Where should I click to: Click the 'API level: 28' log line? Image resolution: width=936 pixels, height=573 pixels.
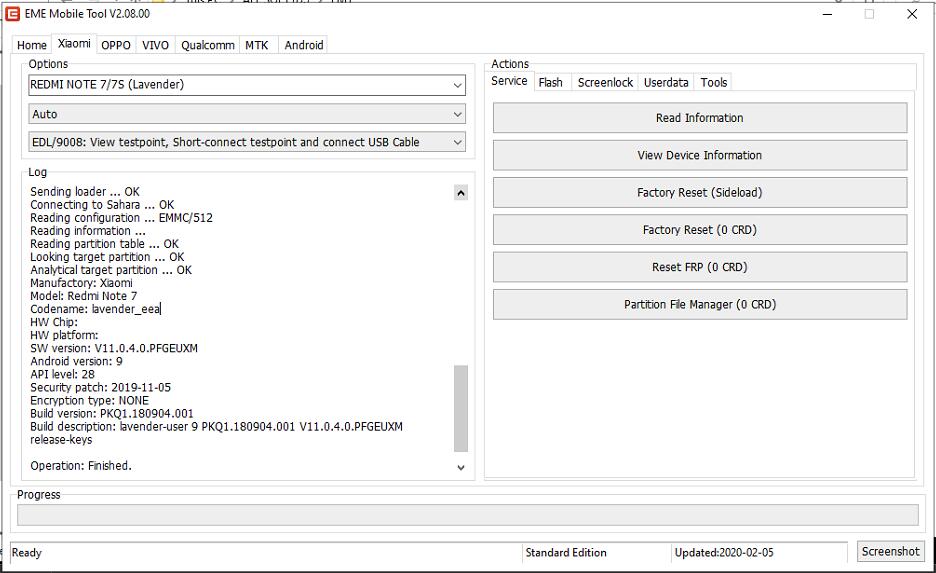[x=62, y=375]
